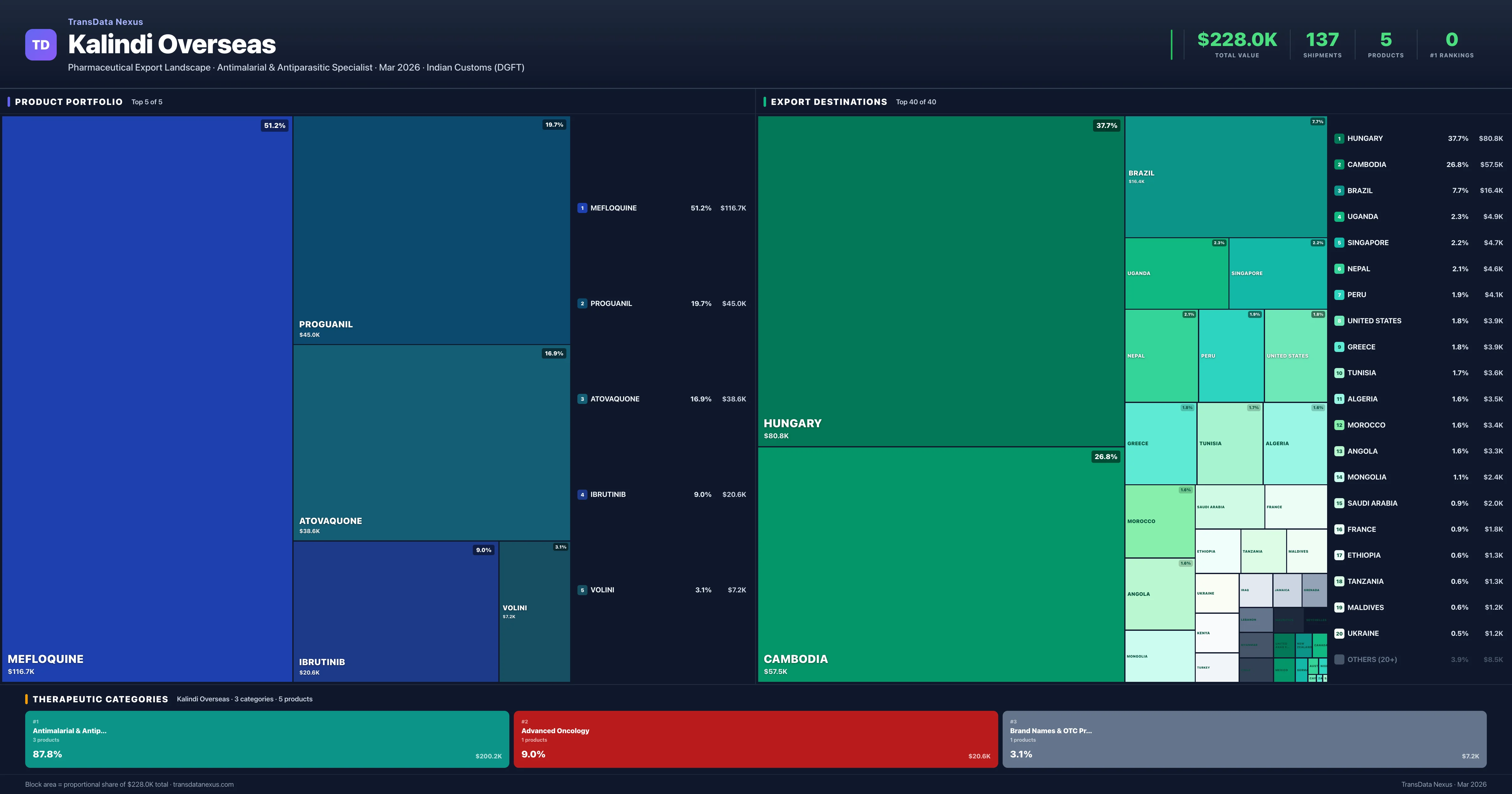Click Hungary rank 1 badge in legend

[x=1339, y=139]
